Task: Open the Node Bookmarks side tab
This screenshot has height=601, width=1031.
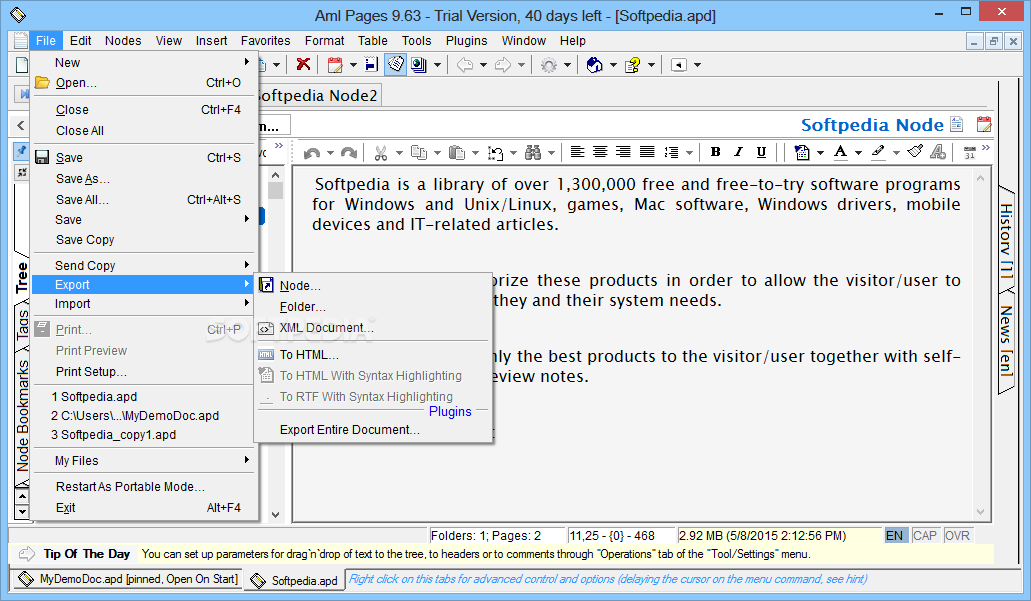Action: point(22,416)
